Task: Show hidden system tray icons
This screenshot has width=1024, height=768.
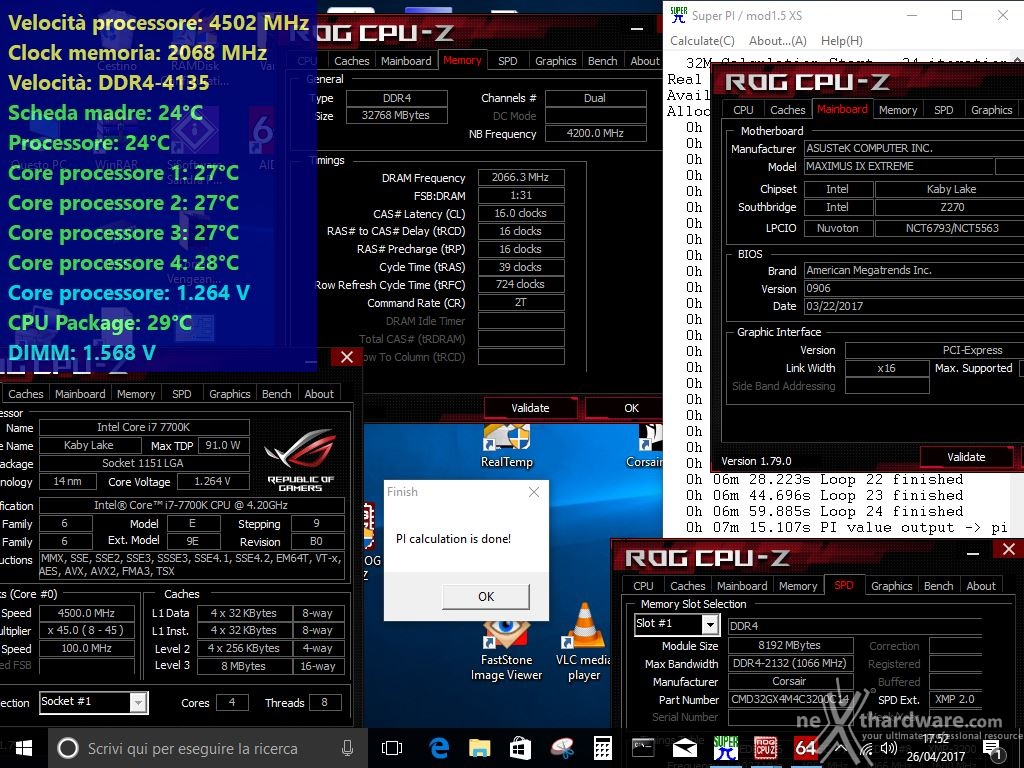Action: [841, 748]
